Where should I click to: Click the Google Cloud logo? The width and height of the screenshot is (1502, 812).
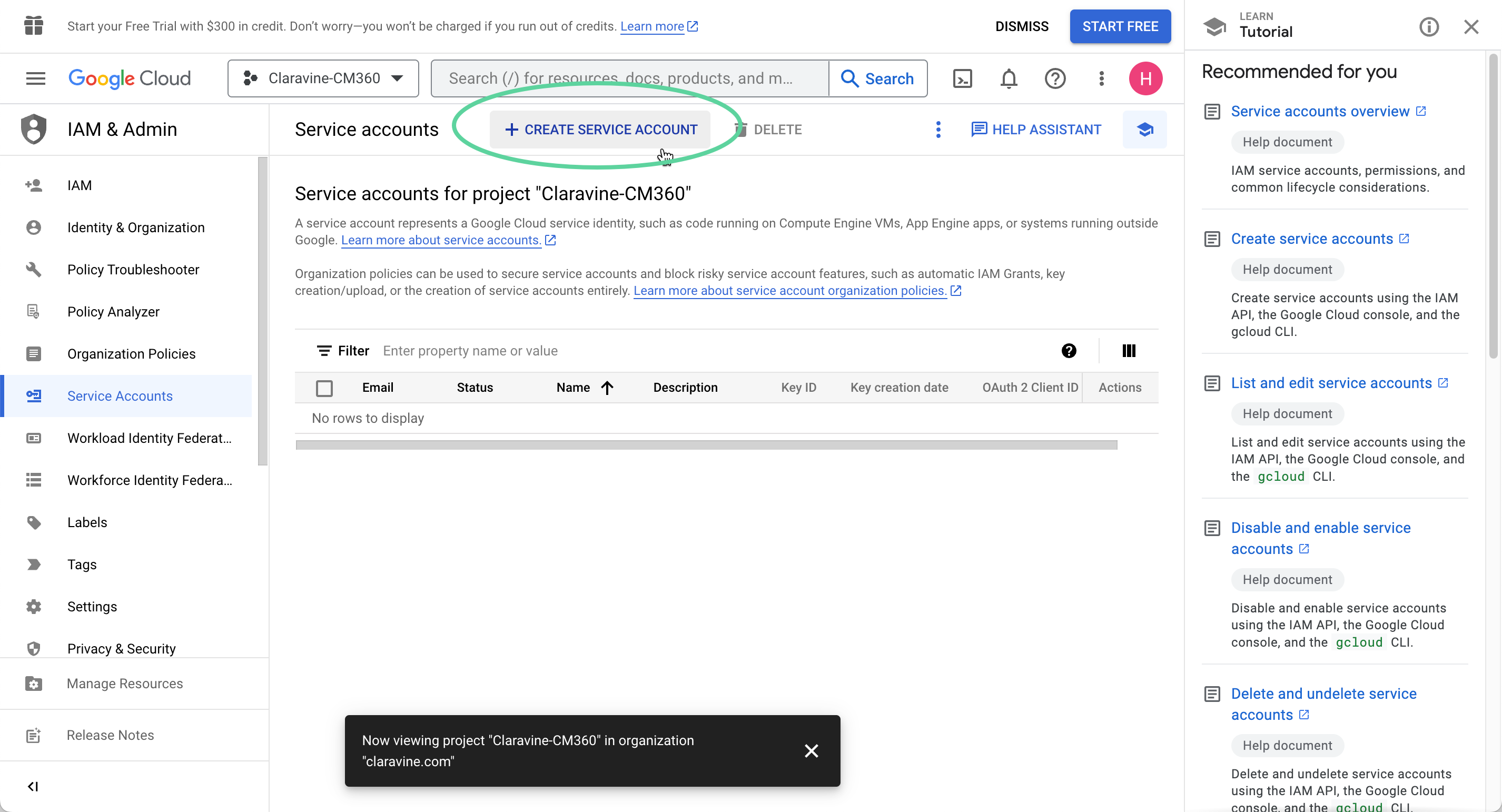click(130, 78)
